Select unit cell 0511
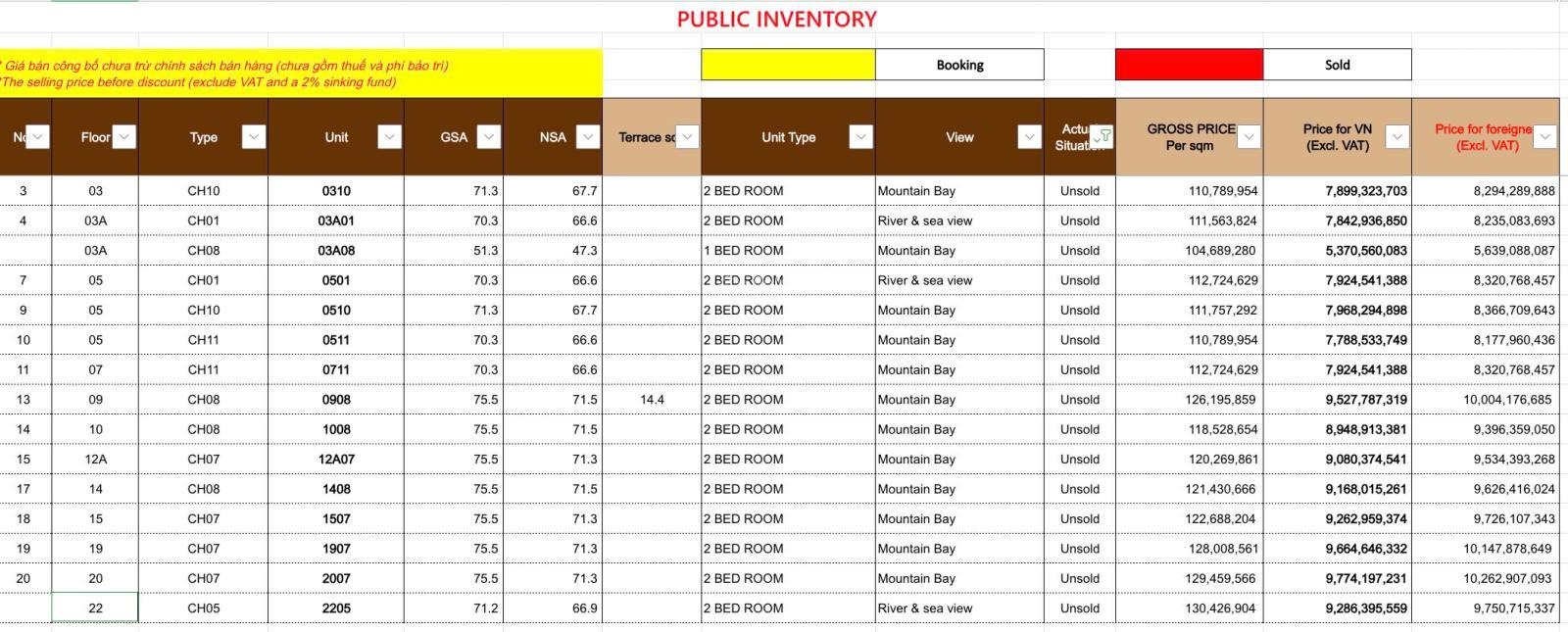 (x=336, y=340)
